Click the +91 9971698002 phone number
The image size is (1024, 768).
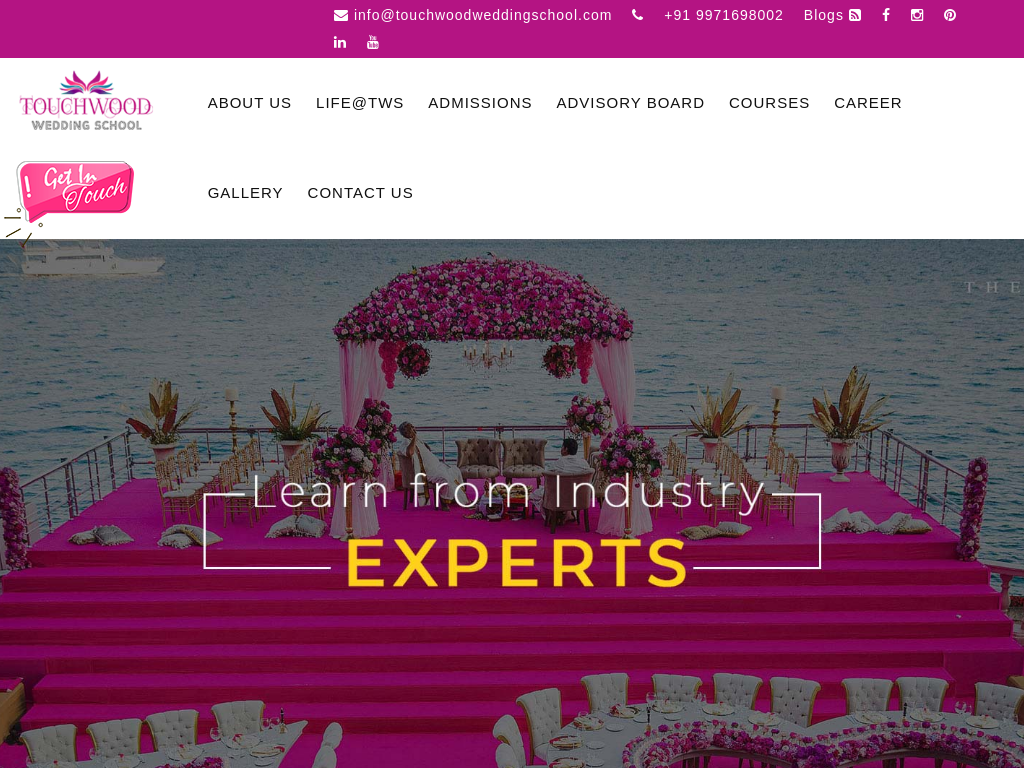[x=724, y=15]
